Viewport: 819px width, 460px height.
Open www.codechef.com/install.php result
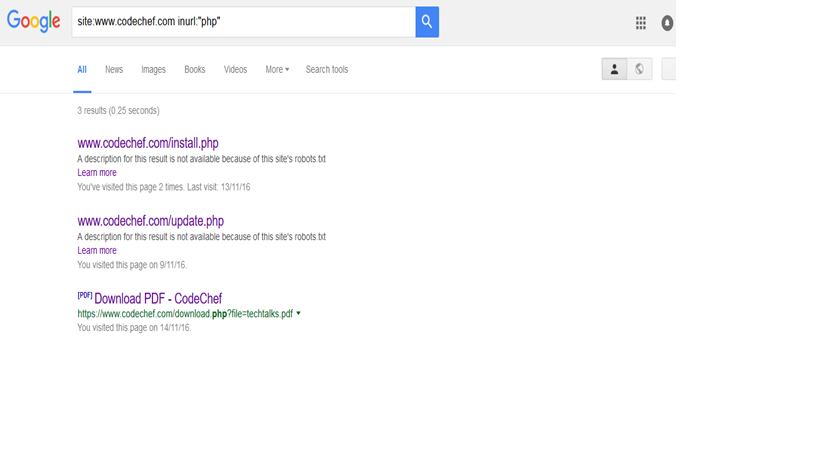148,143
